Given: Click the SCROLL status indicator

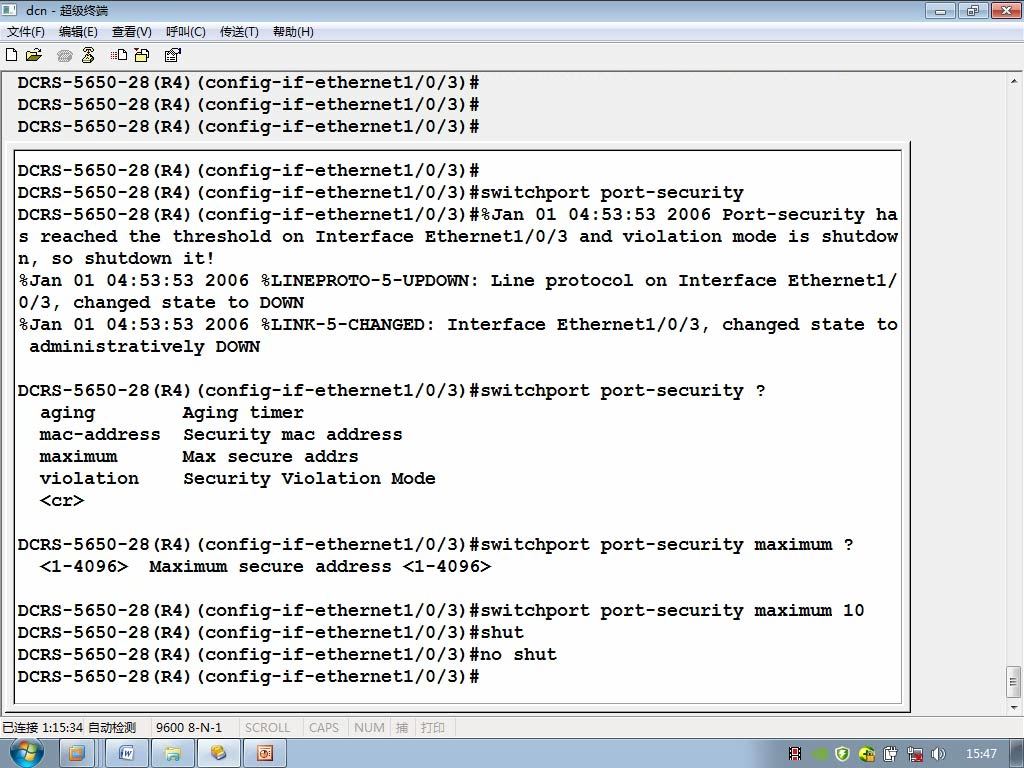Looking at the screenshot, I should [x=267, y=727].
